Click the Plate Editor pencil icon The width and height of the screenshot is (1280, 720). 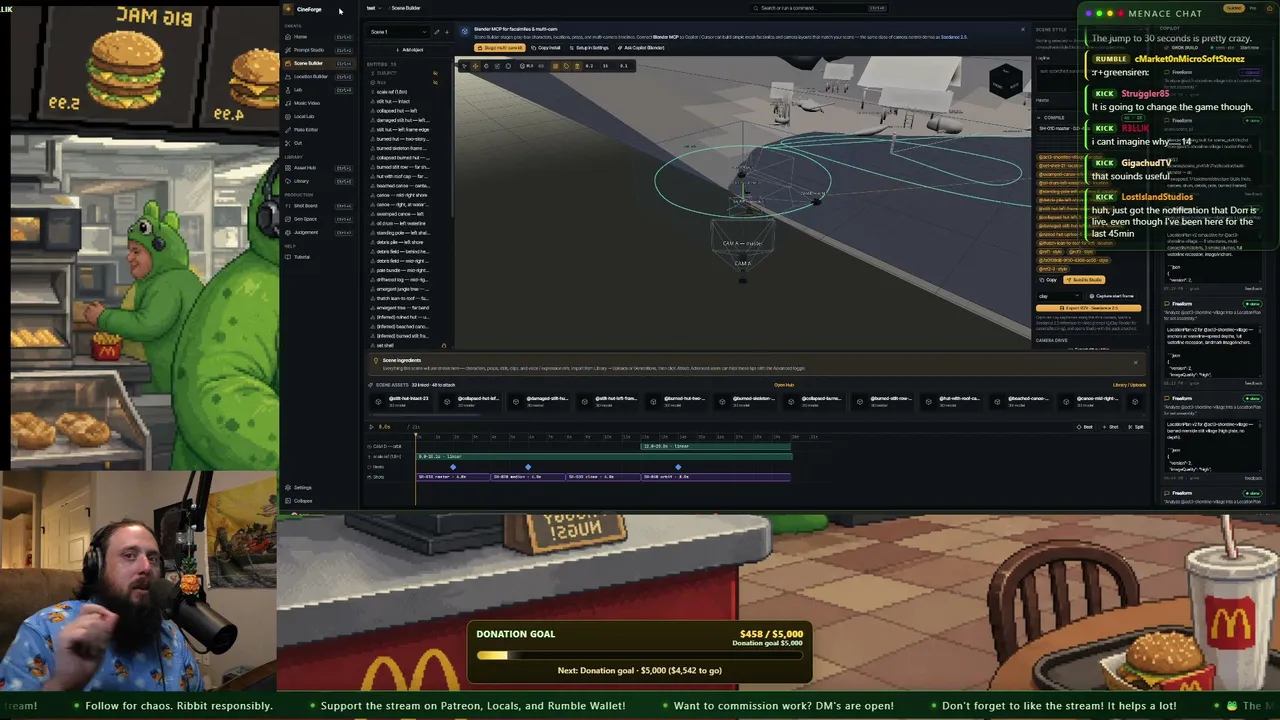click(288, 130)
